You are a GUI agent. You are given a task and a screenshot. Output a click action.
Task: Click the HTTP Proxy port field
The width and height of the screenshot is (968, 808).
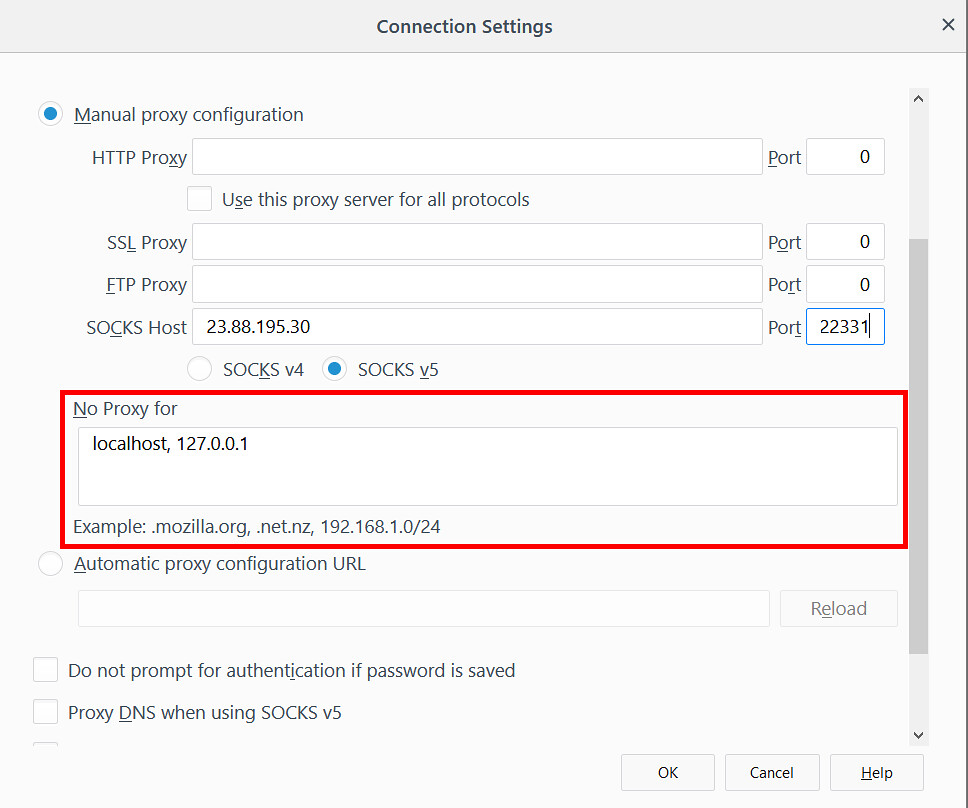tap(845, 157)
